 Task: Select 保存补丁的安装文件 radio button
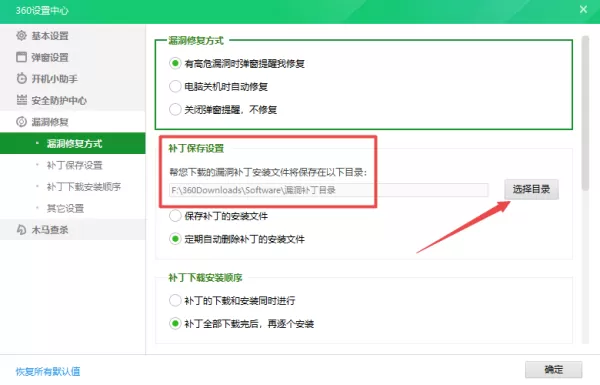(x=175, y=216)
